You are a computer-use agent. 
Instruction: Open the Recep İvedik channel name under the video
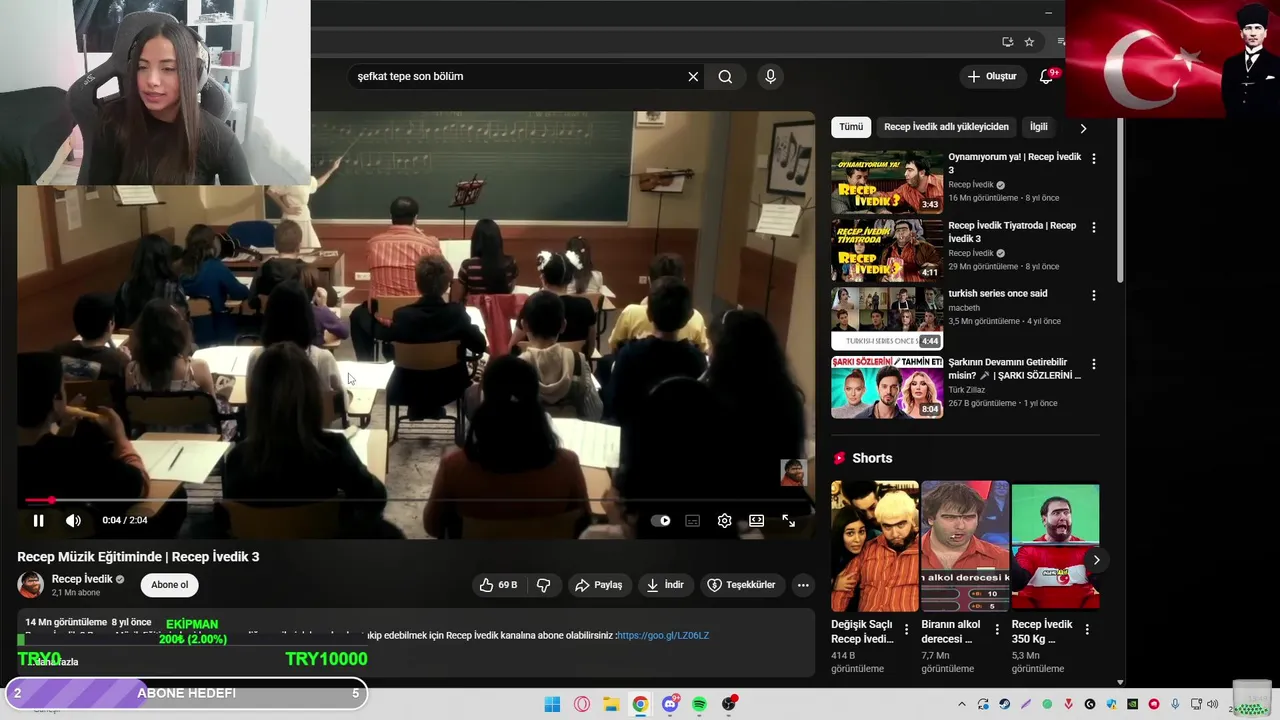[x=82, y=579]
